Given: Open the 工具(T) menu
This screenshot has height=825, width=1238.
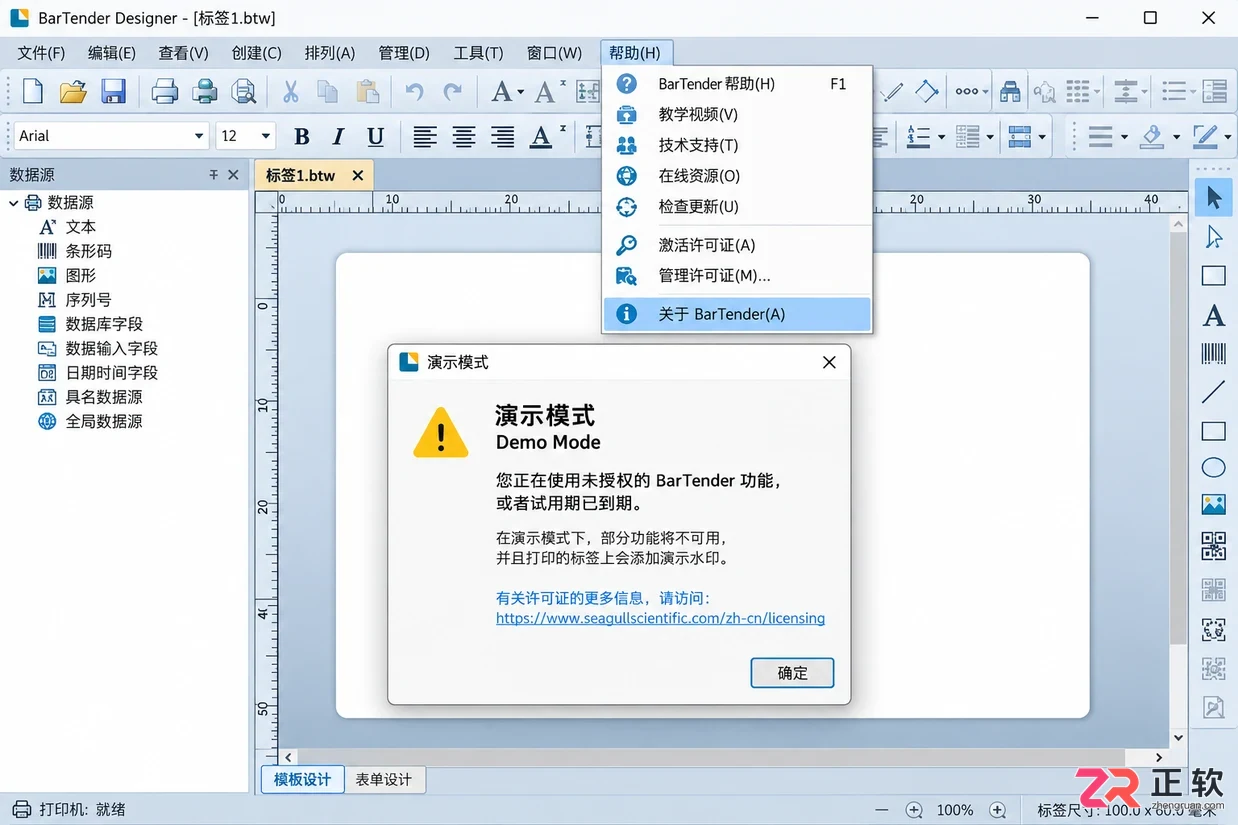Looking at the screenshot, I should (x=478, y=53).
